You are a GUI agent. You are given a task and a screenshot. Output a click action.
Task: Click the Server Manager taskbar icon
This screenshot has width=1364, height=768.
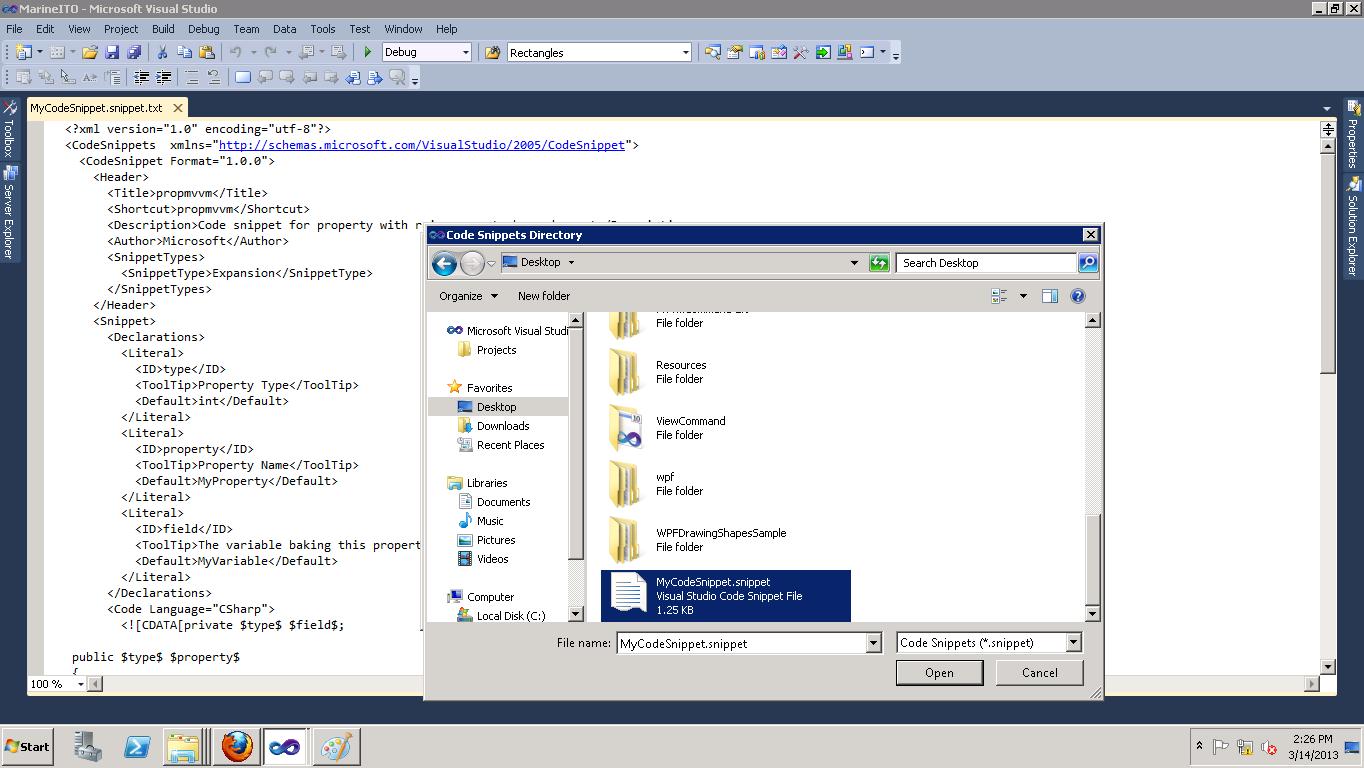coord(88,746)
